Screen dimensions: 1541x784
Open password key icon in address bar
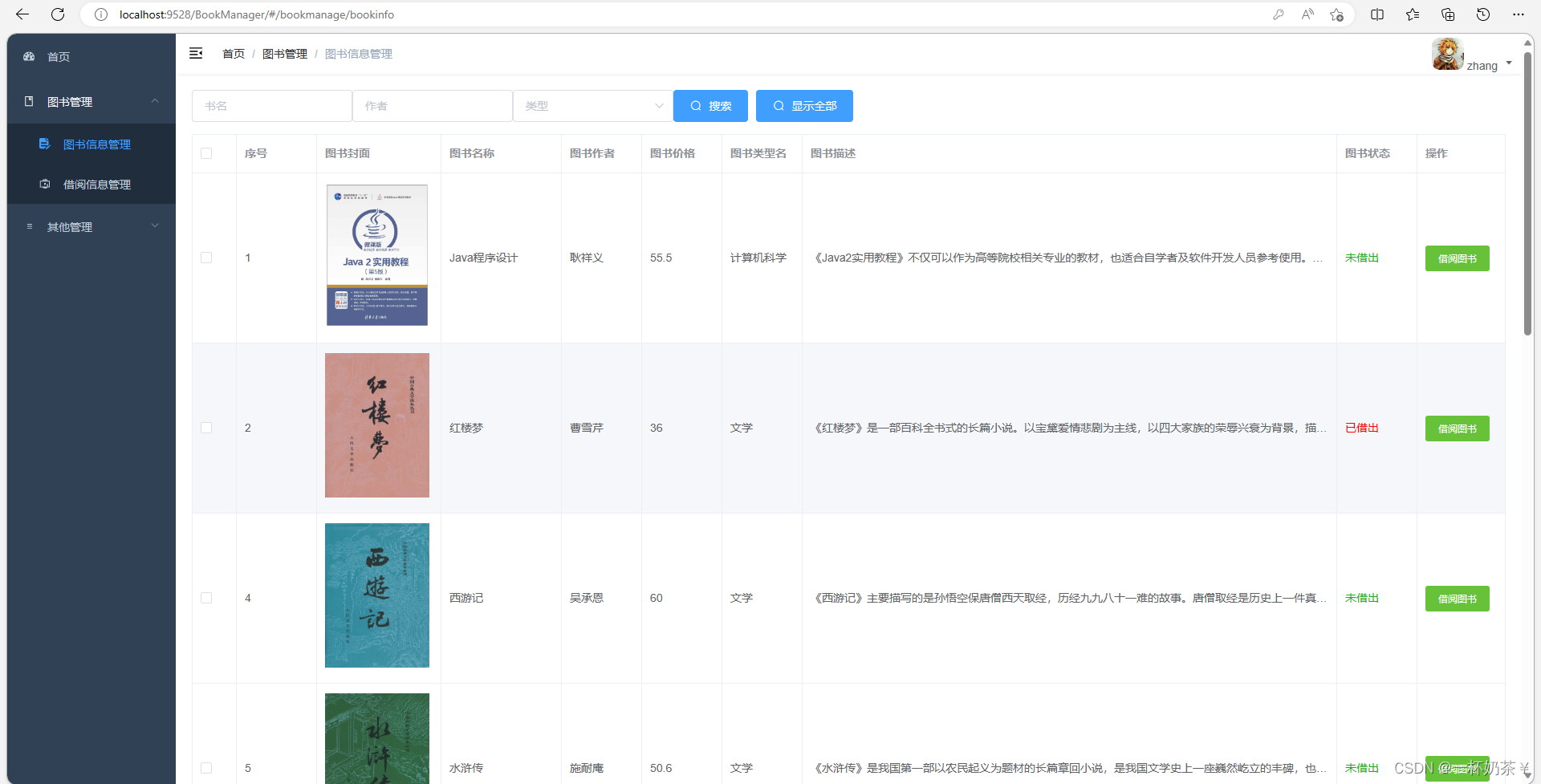pos(1279,14)
